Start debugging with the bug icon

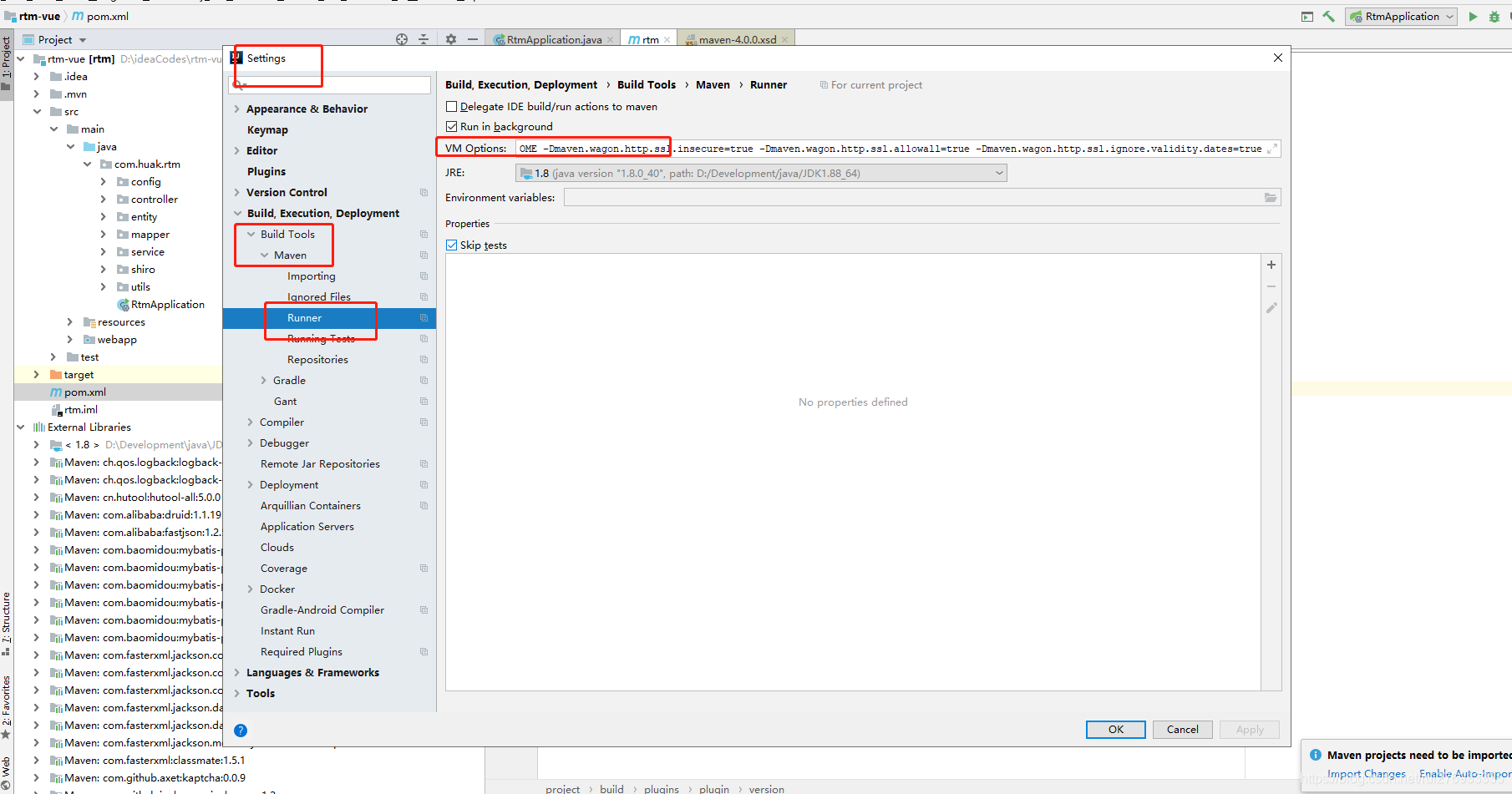tap(1496, 16)
